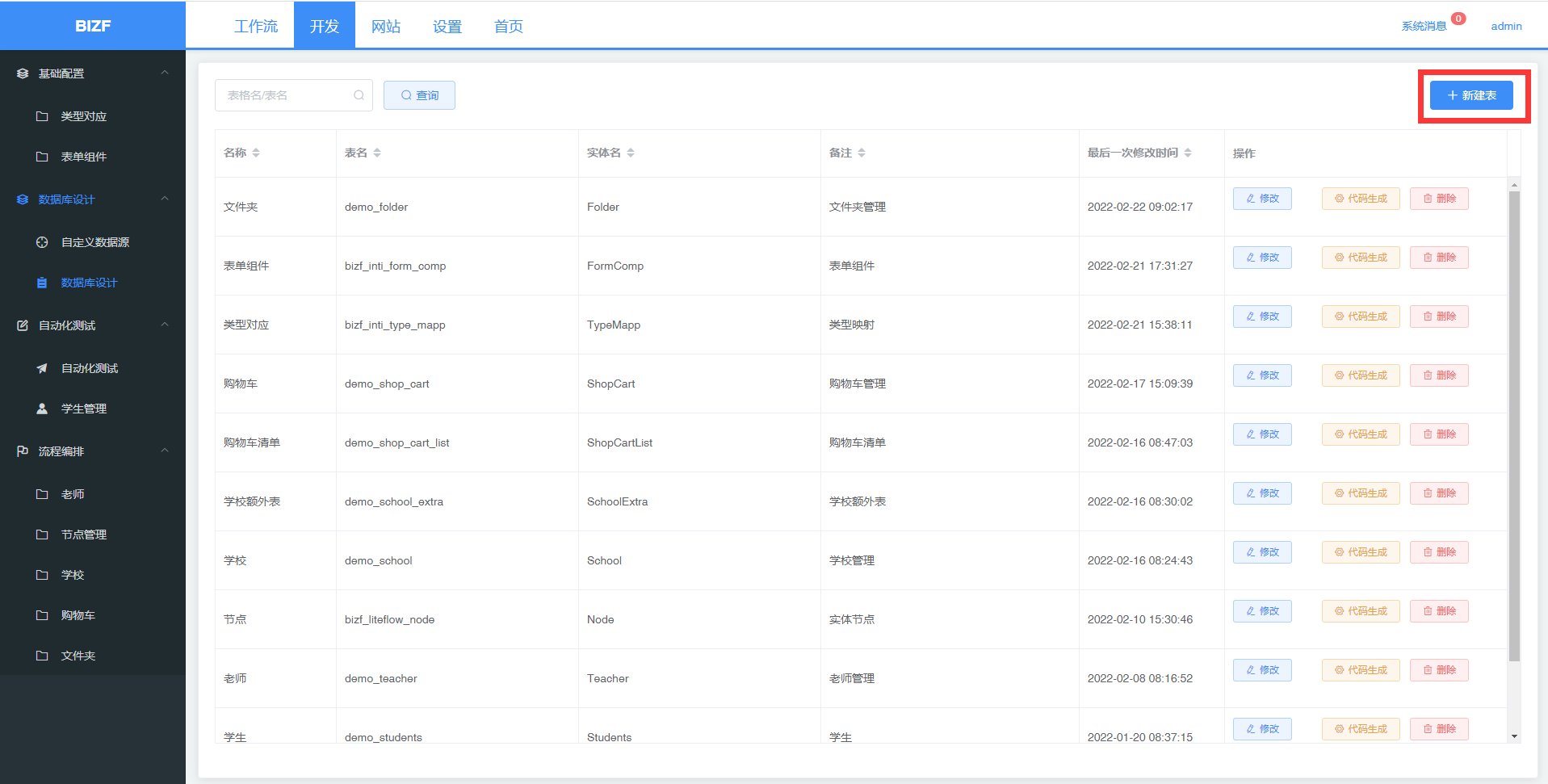The height and width of the screenshot is (784, 1548).
Task: Create a table with 新建表 button
Action: (1471, 95)
